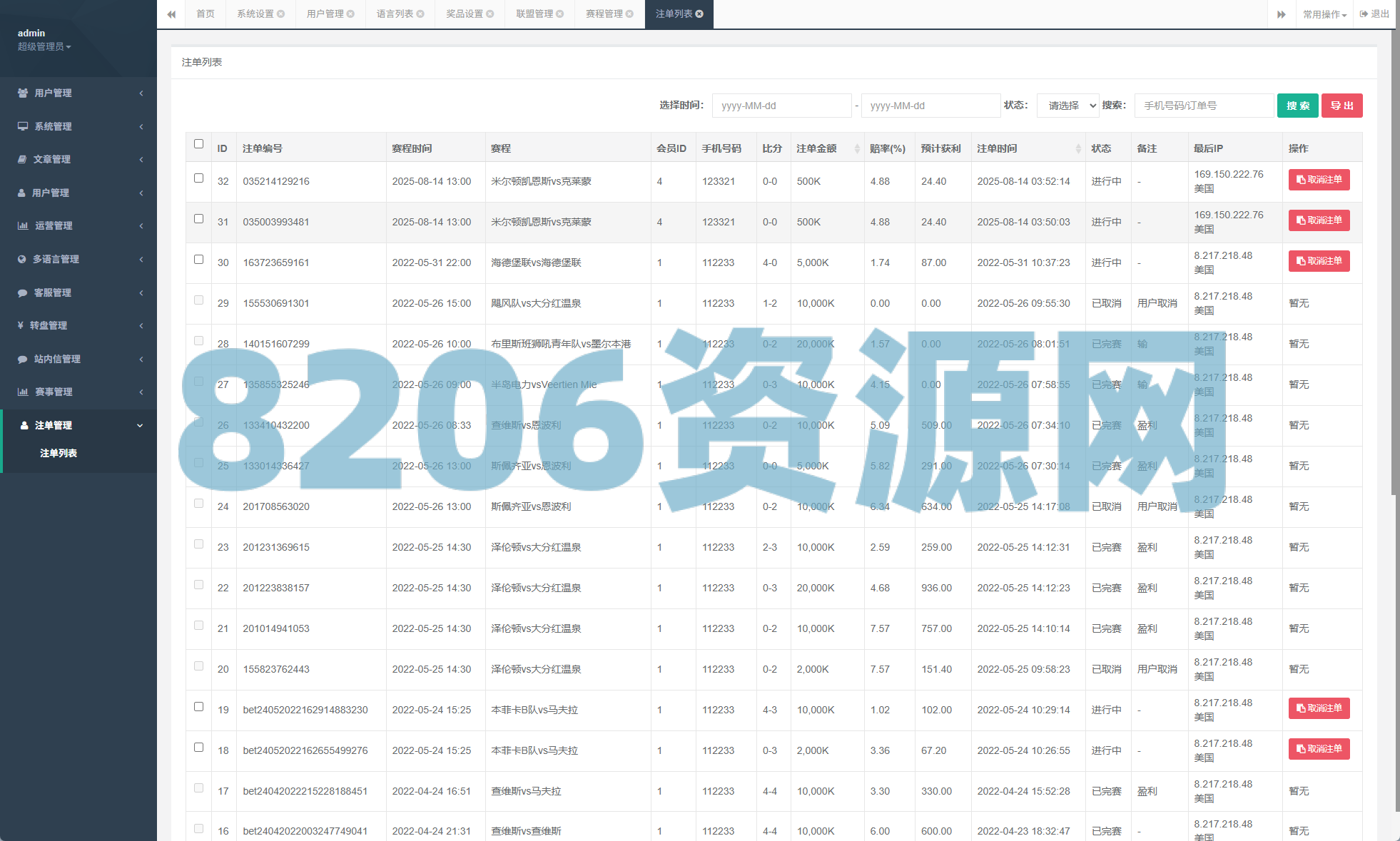
Task: Check the row with ID 31
Action: [199, 219]
